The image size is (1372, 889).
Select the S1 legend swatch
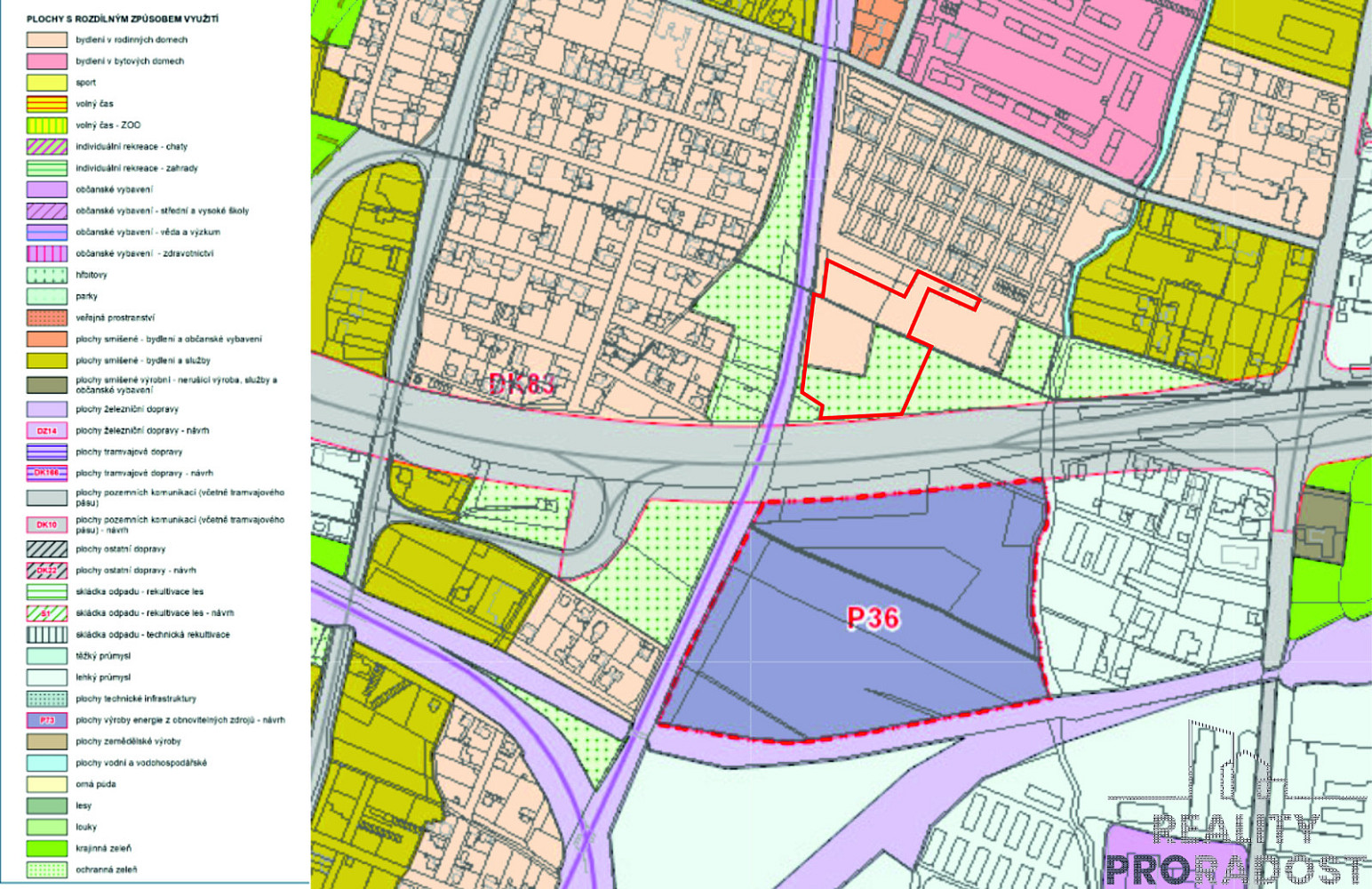coord(46,613)
